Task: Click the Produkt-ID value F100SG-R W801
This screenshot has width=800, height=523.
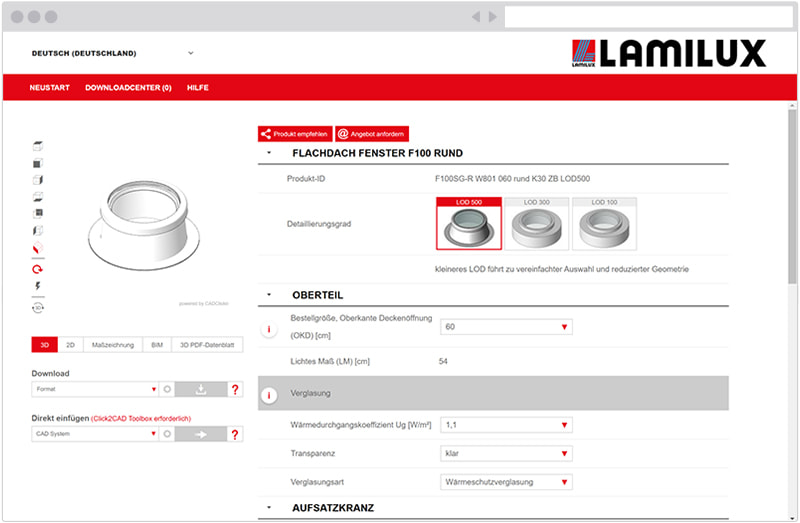Action: pos(512,179)
